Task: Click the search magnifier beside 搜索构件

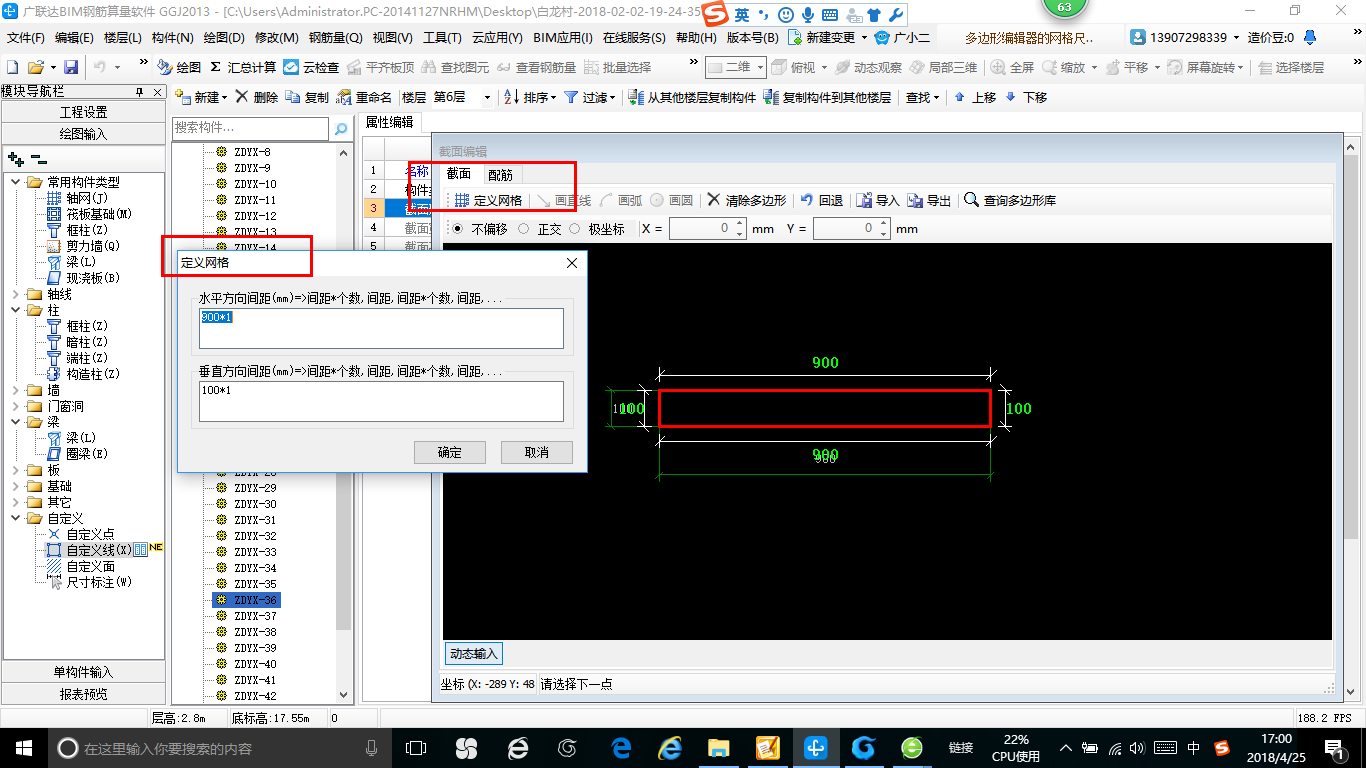Action: click(x=341, y=129)
